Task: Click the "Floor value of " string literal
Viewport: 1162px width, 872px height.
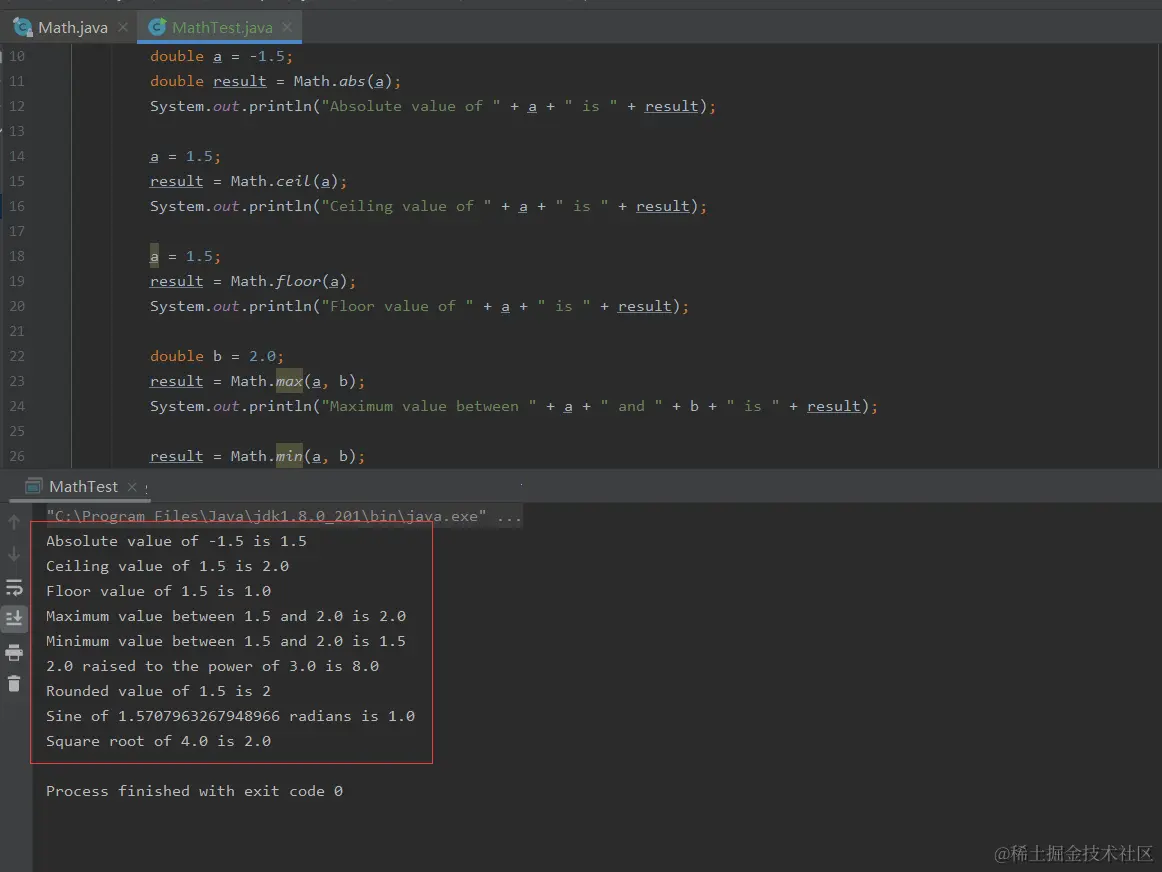Action: [x=397, y=307]
